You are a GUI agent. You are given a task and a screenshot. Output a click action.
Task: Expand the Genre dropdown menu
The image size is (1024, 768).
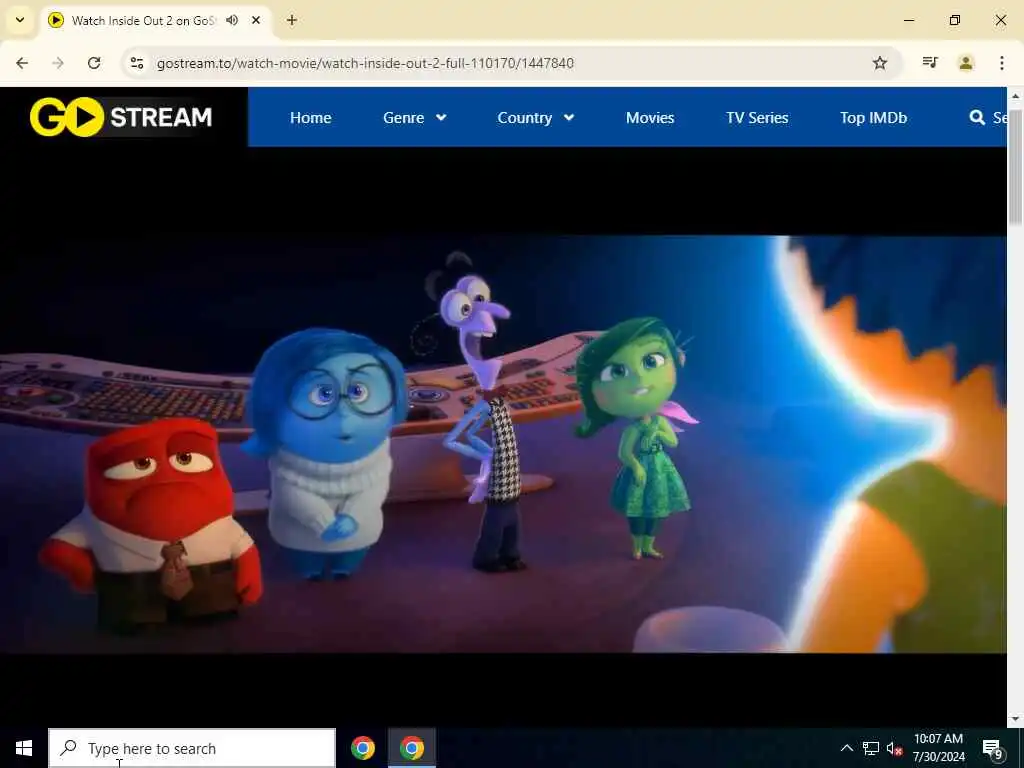click(415, 118)
